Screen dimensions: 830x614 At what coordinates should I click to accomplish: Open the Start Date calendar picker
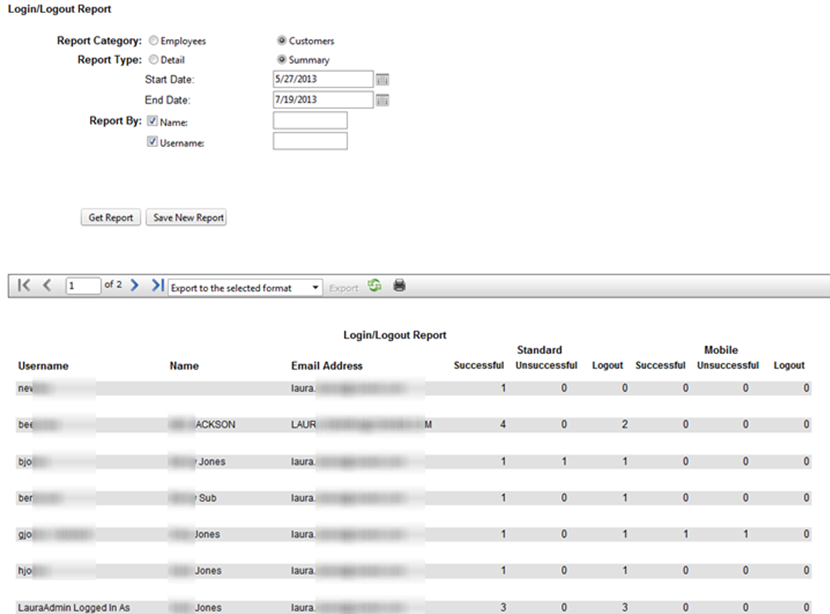(x=382, y=79)
